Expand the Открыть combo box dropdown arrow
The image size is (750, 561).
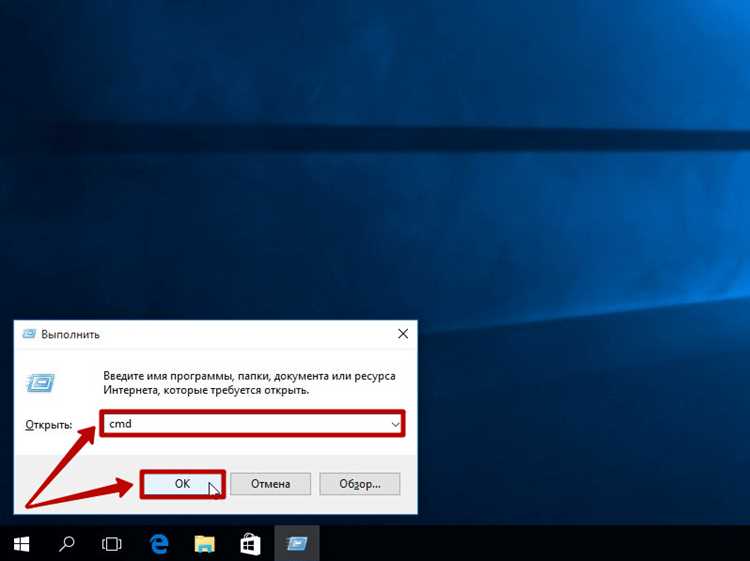pos(395,424)
